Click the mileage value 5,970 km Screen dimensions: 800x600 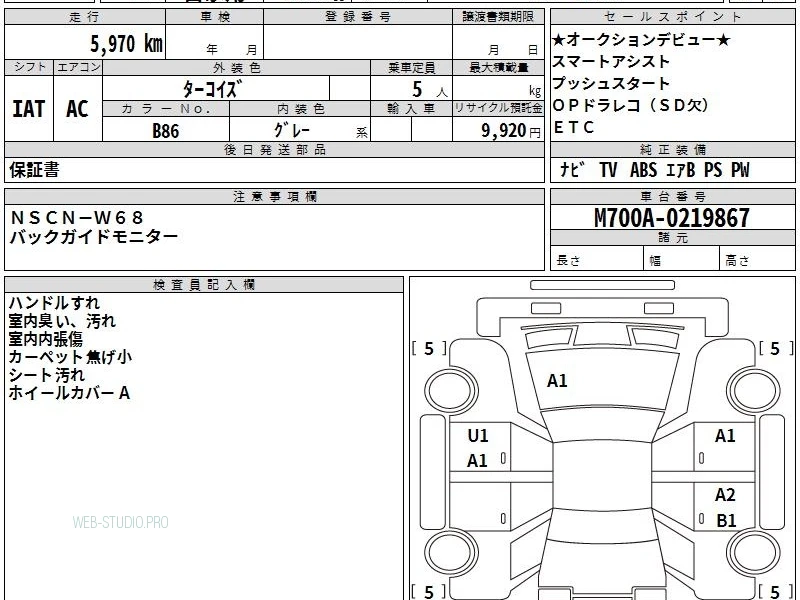click(127, 43)
